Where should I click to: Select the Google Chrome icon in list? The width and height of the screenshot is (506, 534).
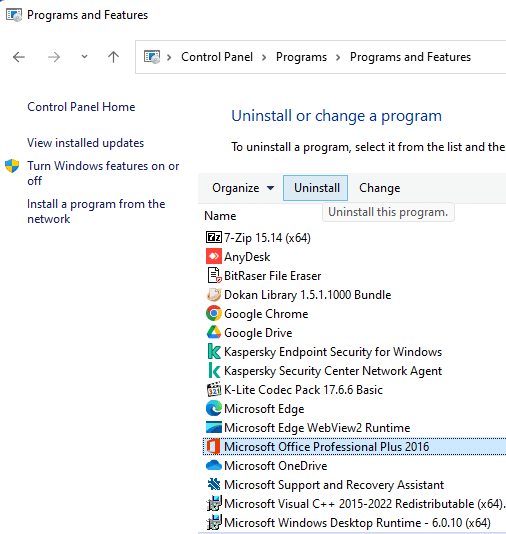pyautogui.click(x=214, y=313)
